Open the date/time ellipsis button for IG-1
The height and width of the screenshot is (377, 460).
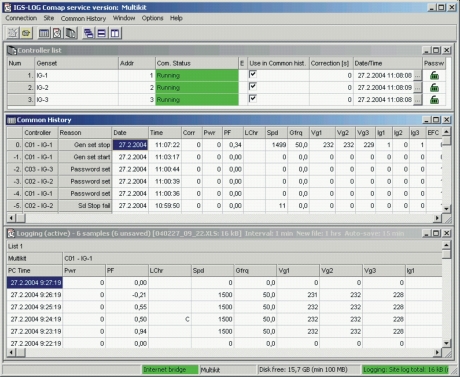(417, 76)
